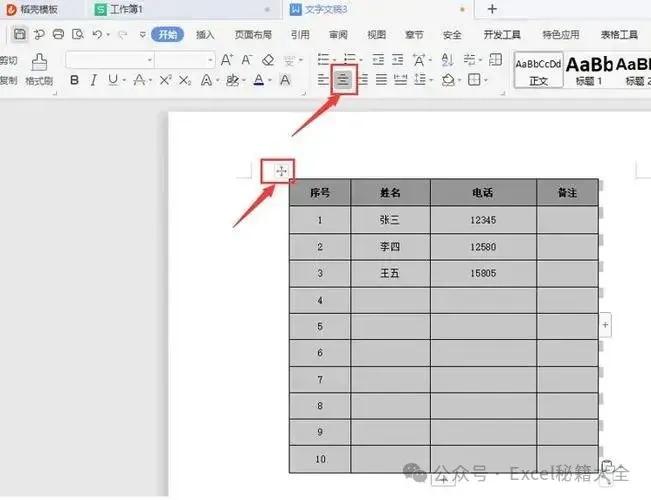
Task: Click the Undo arrow icon
Action: click(97, 34)
